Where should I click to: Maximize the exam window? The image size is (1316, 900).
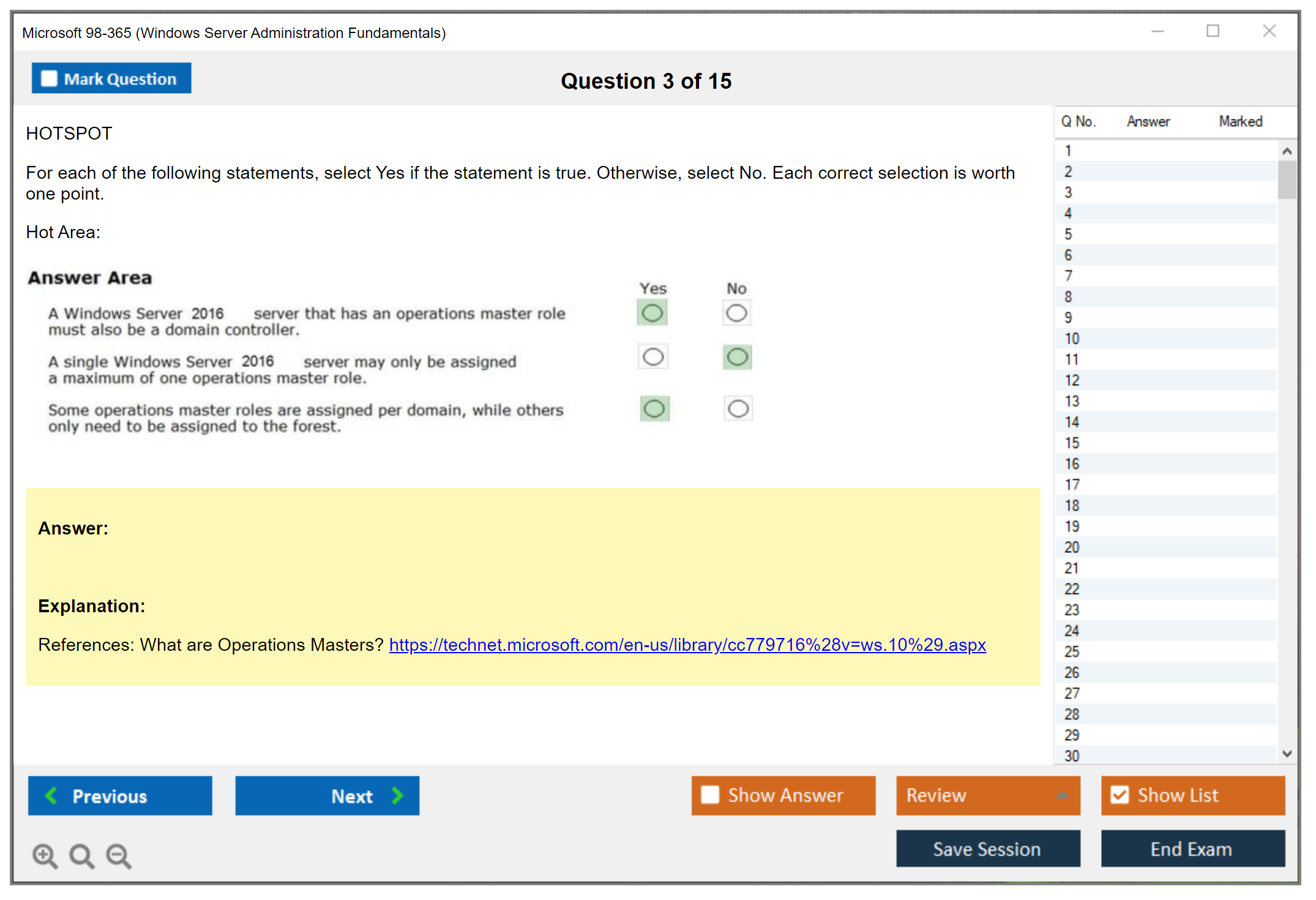1213,31
